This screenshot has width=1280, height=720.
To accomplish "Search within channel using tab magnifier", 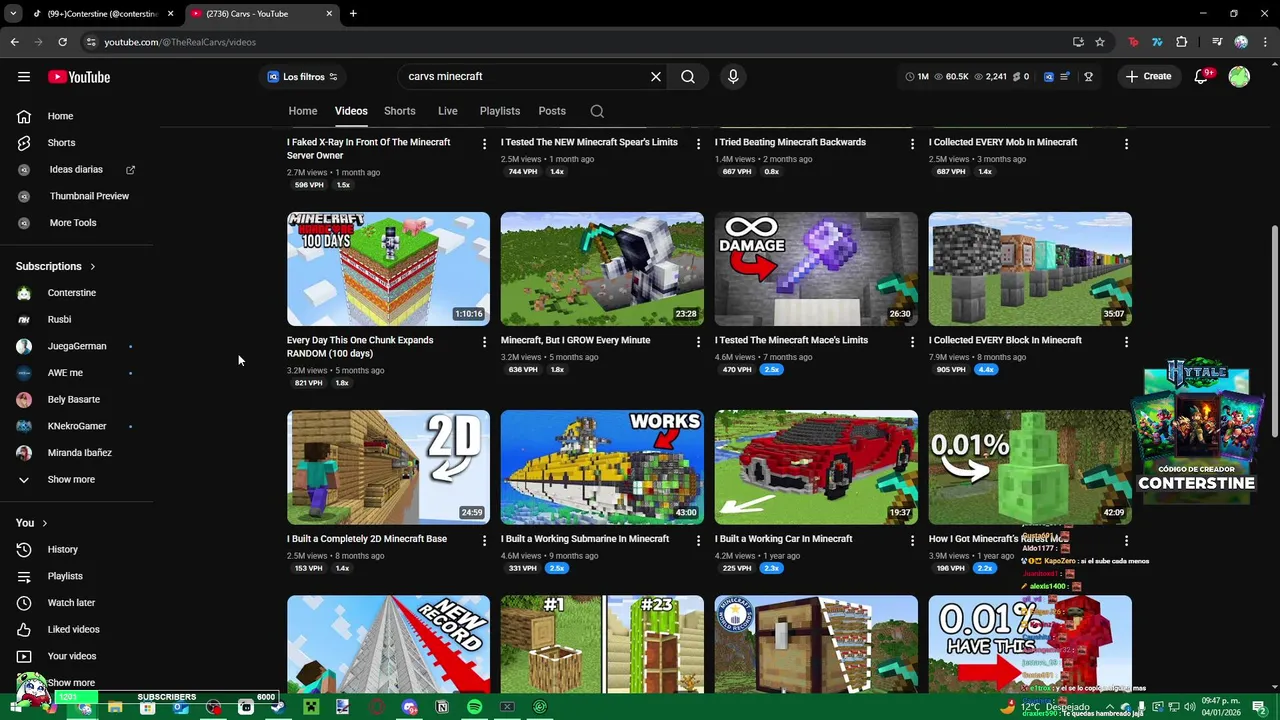I will coord(597,111).
